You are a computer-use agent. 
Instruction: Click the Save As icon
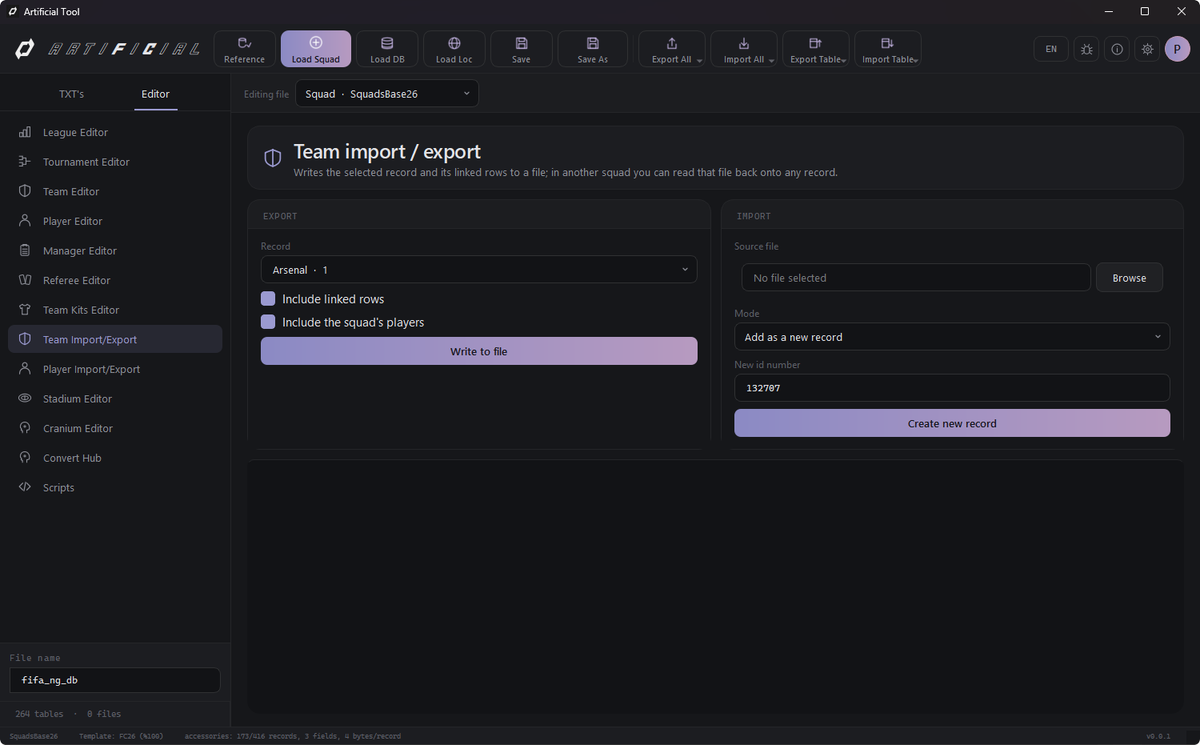click(x=592, y=43)
